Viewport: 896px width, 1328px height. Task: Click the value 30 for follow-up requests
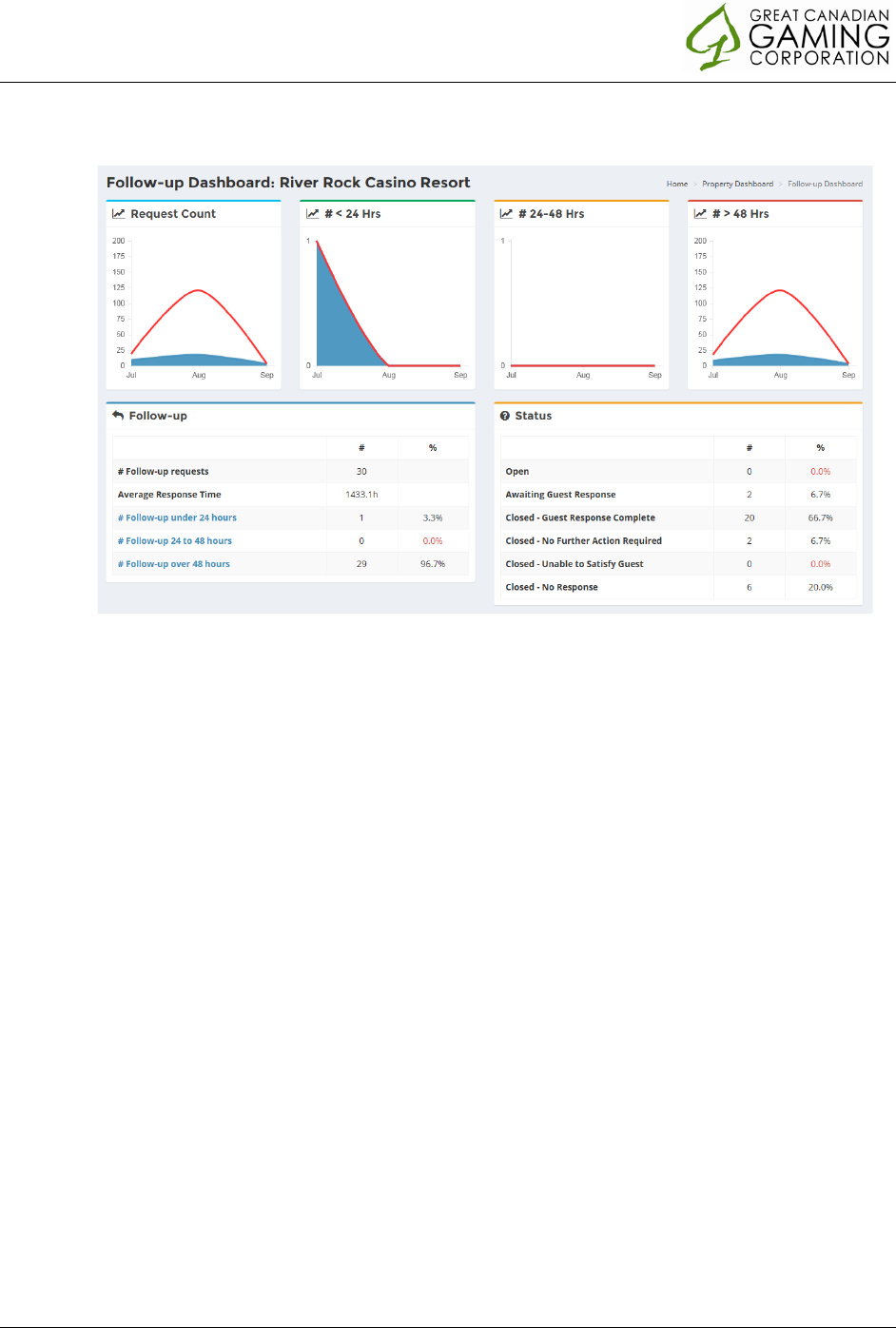(361, 472)
